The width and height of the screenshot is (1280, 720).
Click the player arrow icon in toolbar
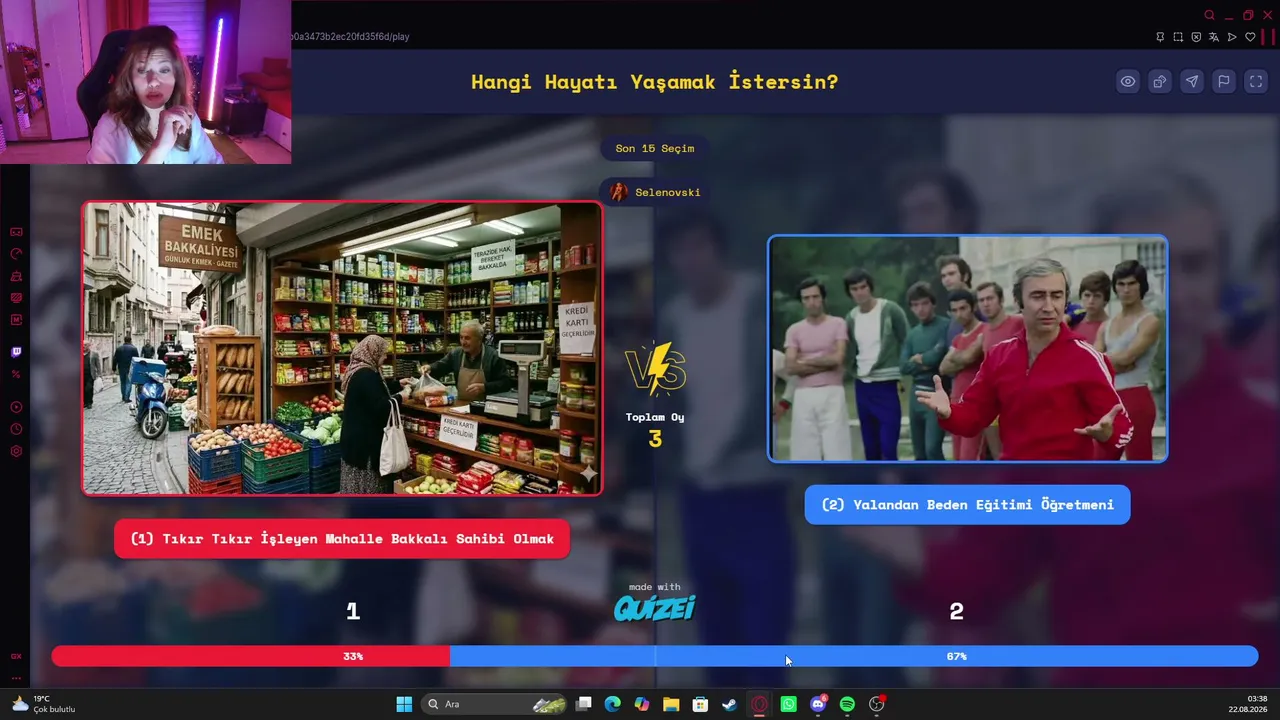tap(1232, 37)
